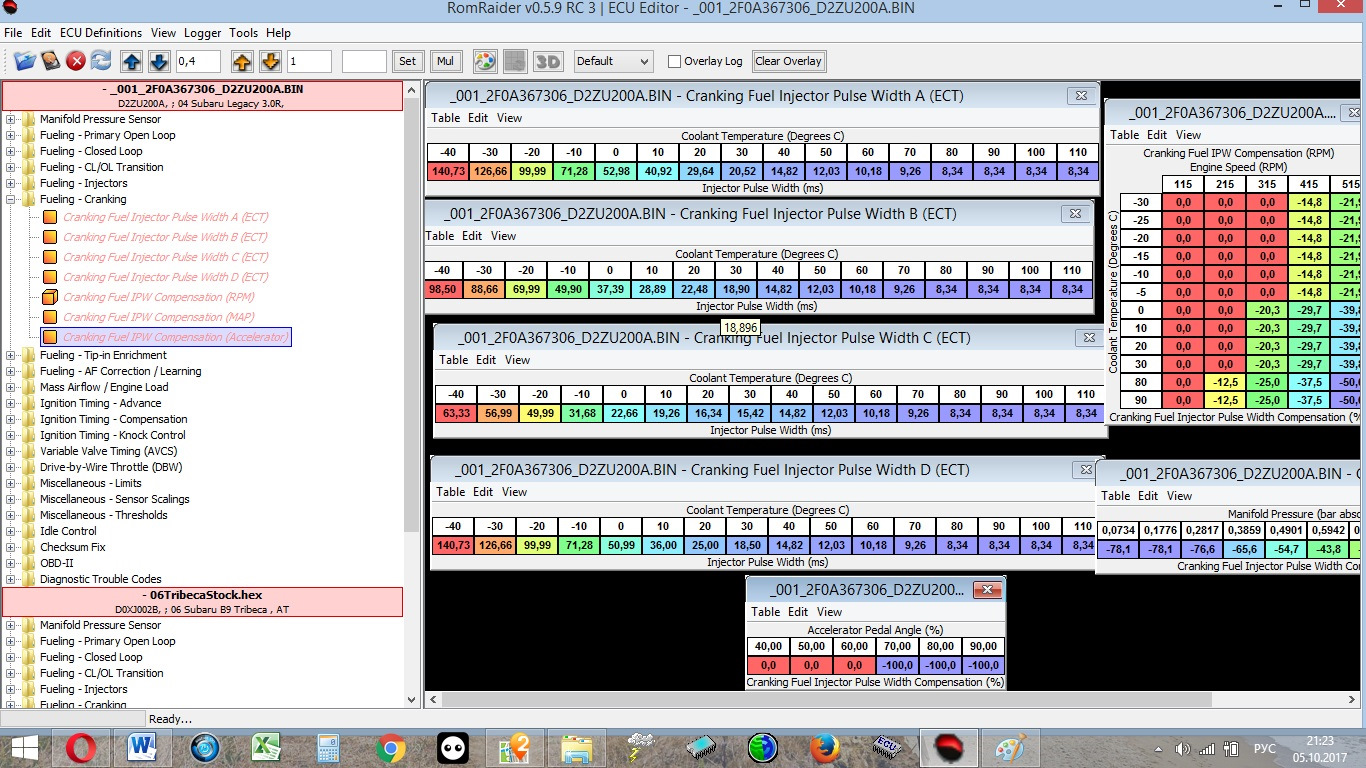Open the File menu
The height and width of the screenshot is (768, 1366).
point(13,33)
